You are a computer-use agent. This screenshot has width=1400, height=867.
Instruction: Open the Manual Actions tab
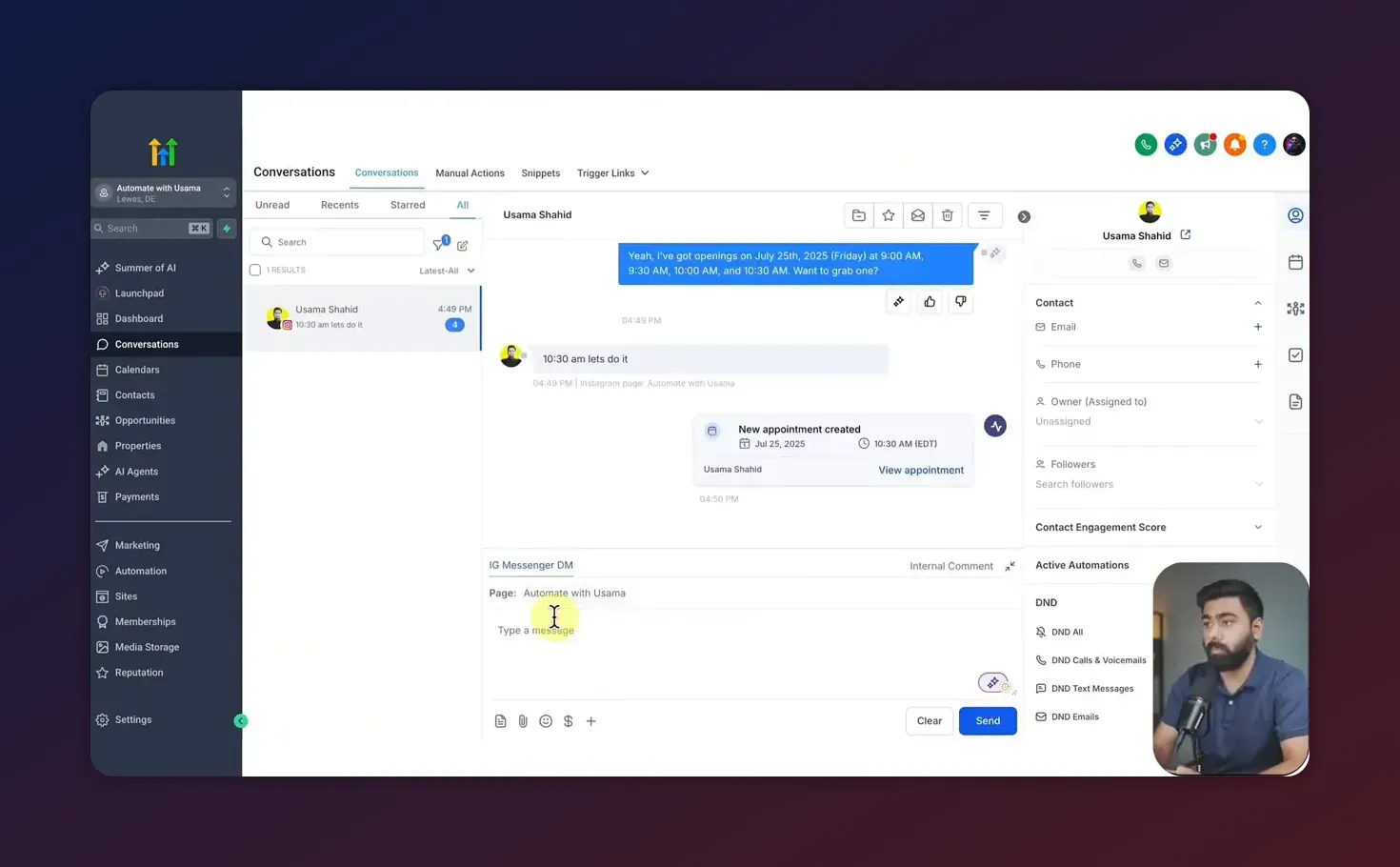click(x=470, y=172)
